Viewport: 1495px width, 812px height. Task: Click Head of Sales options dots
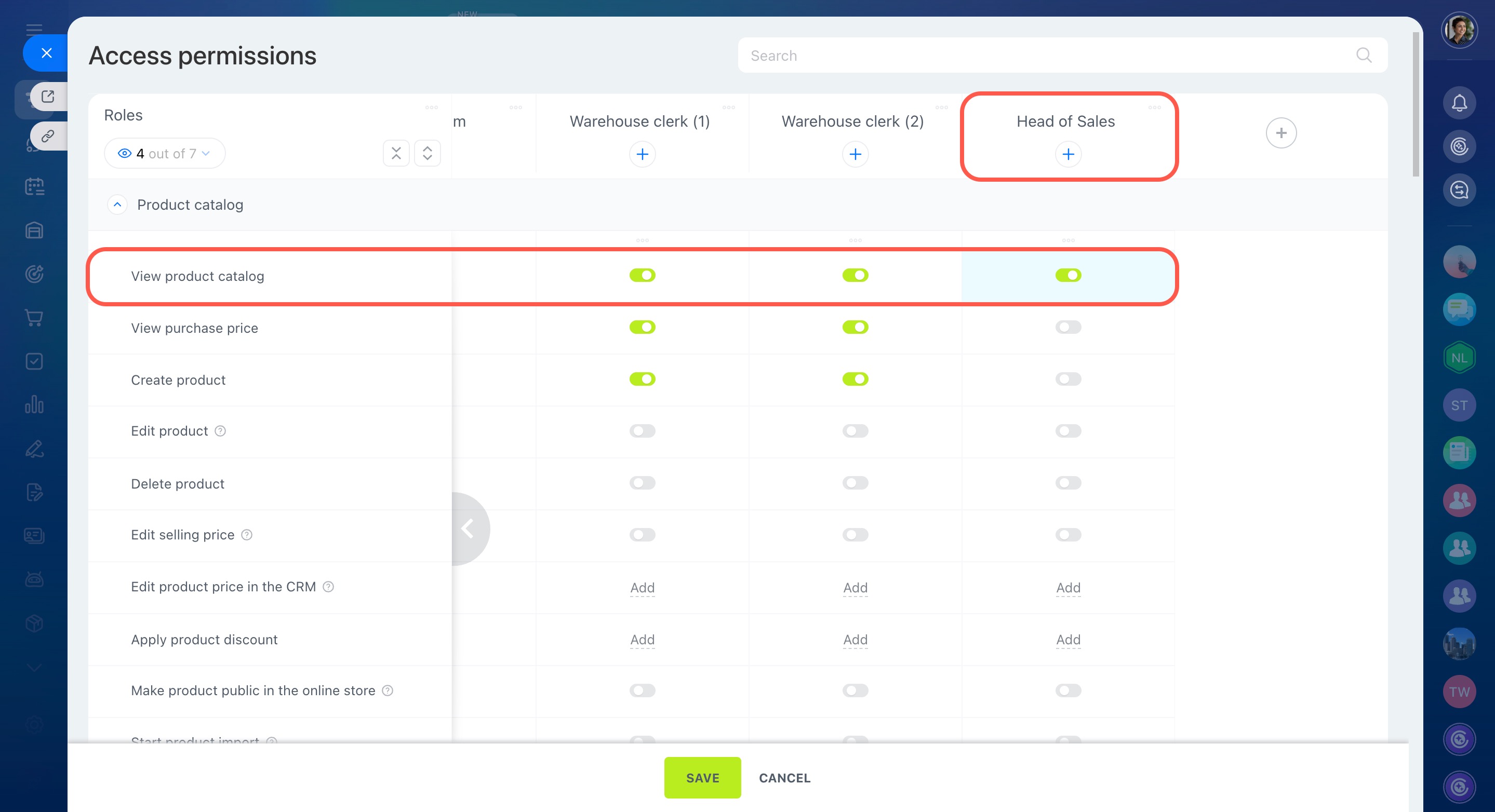coord(1154,107)
